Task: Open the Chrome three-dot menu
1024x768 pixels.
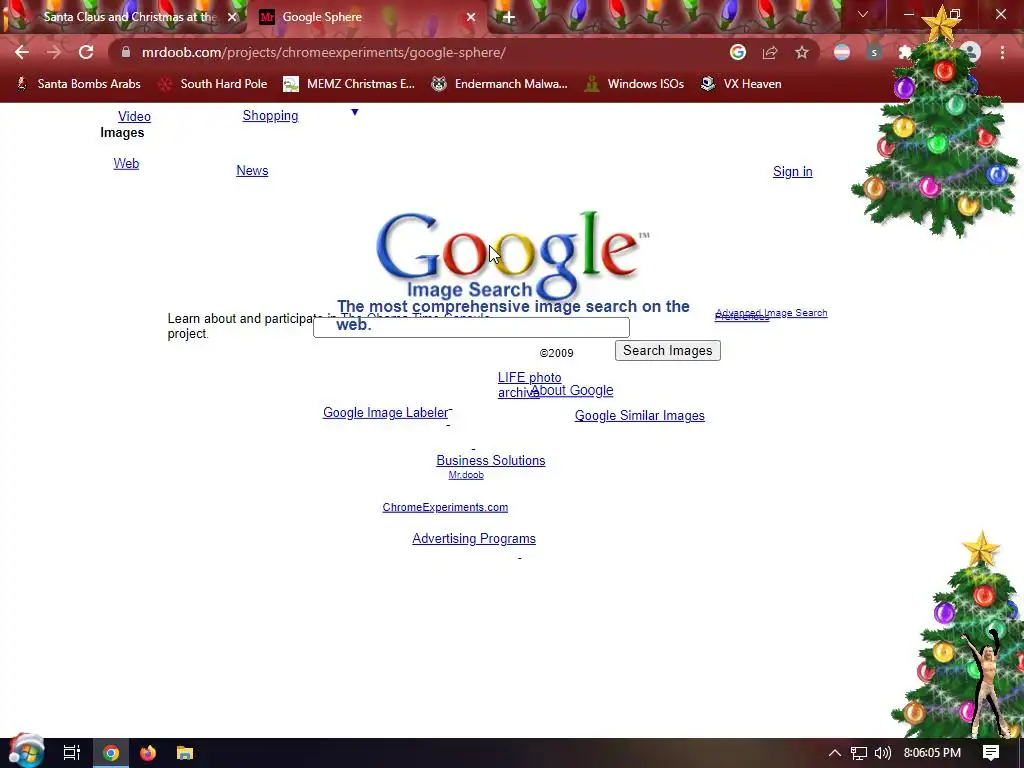Action: pyautogui.click(x=1002, y=52)
